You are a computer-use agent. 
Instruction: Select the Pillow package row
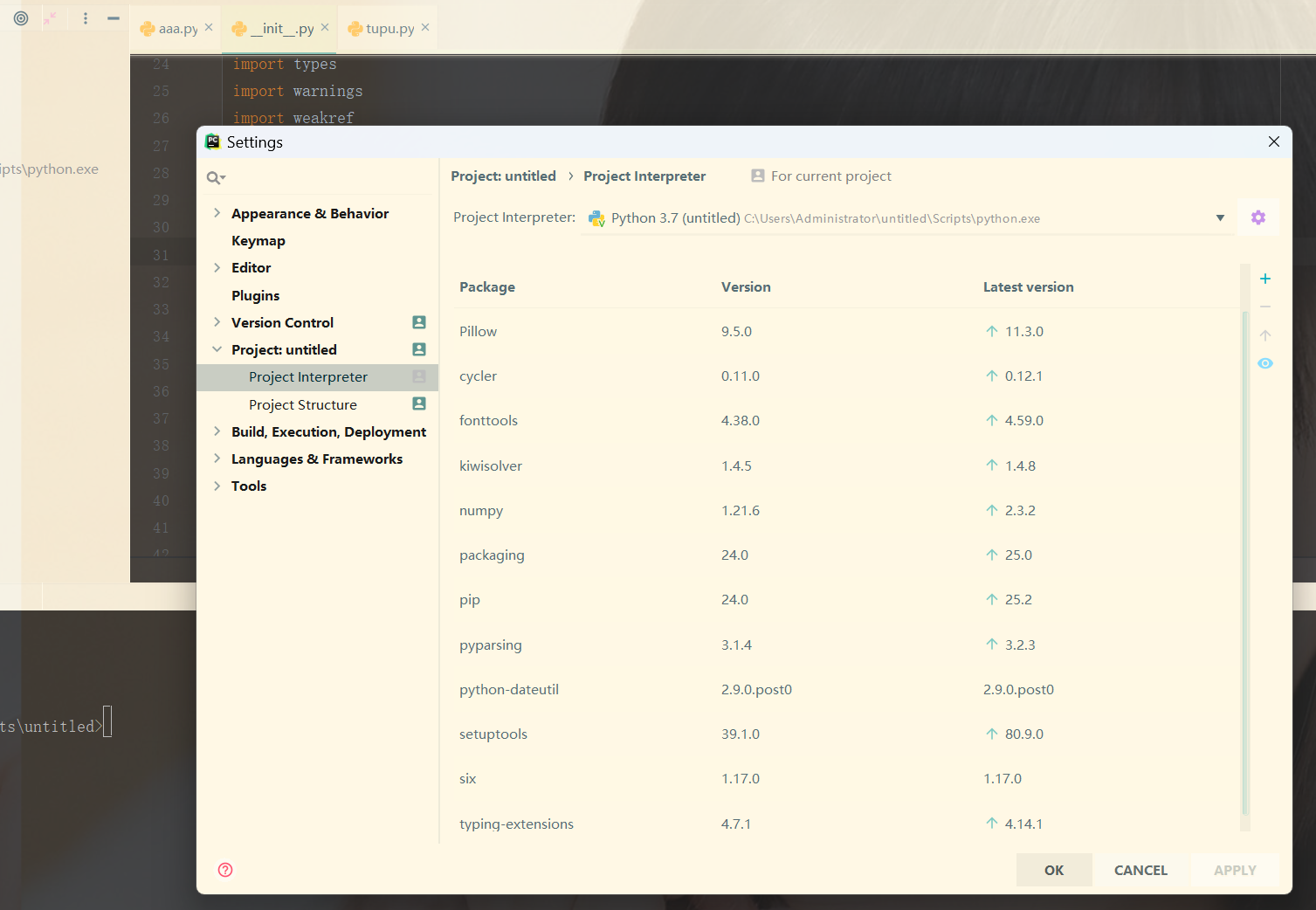click(x=847, y=331)
